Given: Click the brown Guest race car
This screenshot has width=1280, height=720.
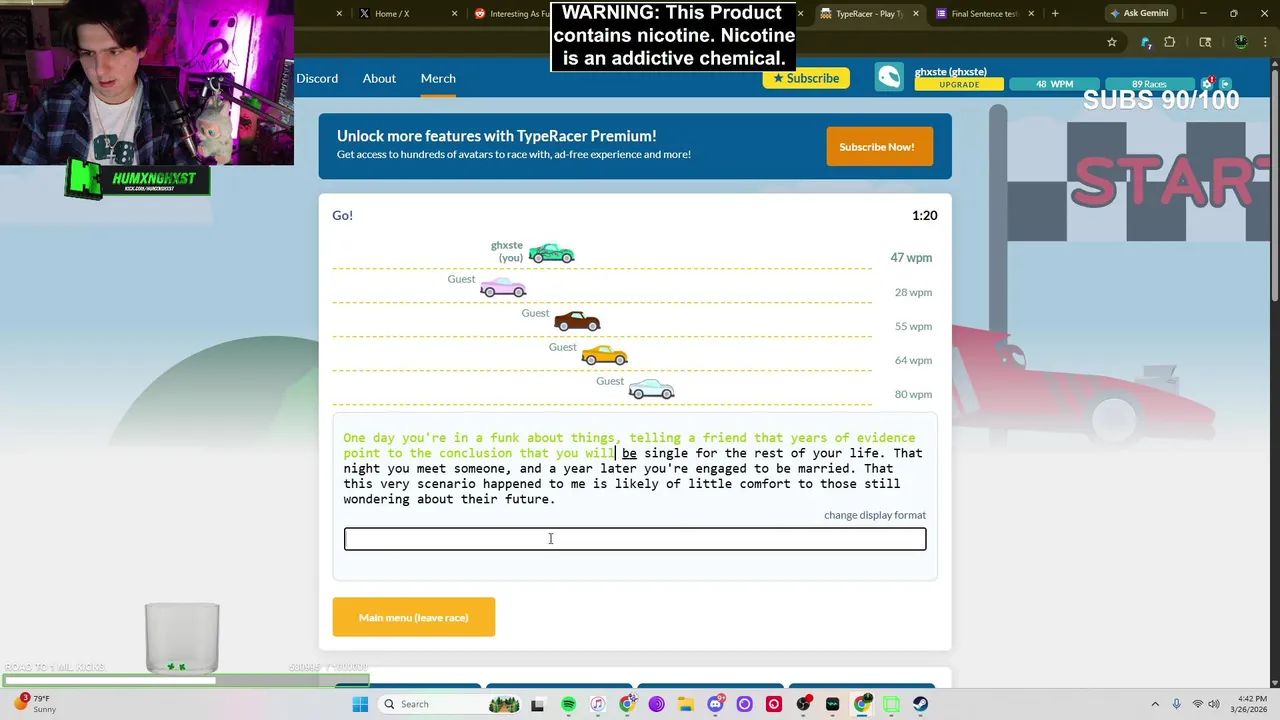Looking at the screenshot, I should [577, 322].
